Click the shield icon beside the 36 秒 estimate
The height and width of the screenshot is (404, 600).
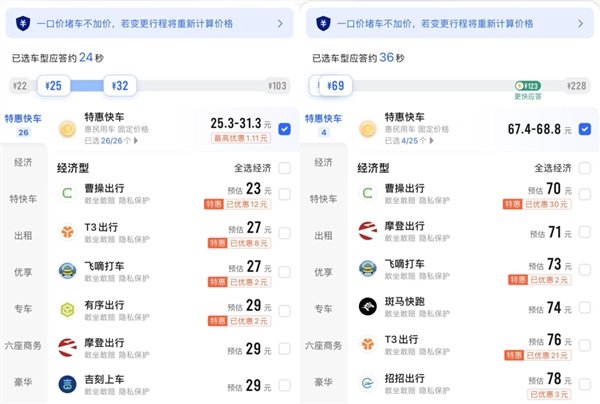pyautogui.click(x=323, y=23)
